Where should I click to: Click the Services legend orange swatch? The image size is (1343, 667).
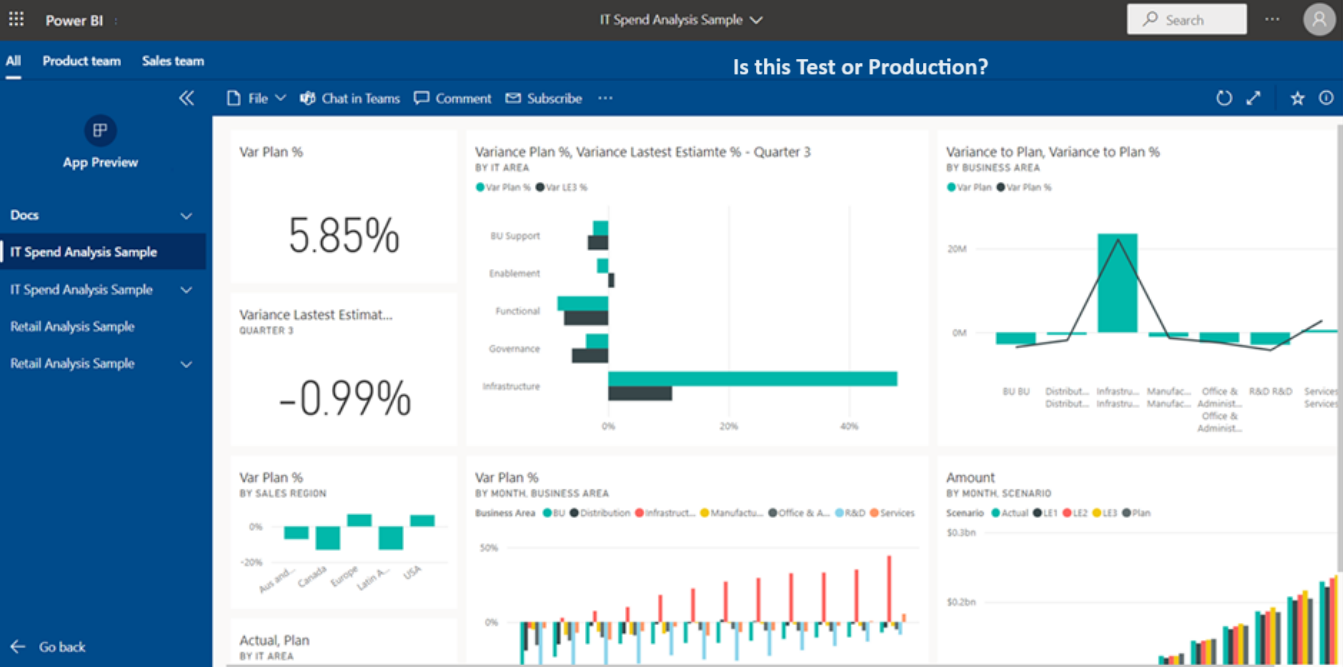[x=874, y=513]
